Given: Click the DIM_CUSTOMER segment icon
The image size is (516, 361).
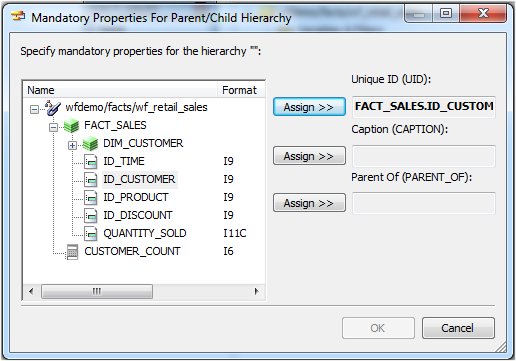Looking at the screenshot, I should pyautogui.click(x=90, y=144).
